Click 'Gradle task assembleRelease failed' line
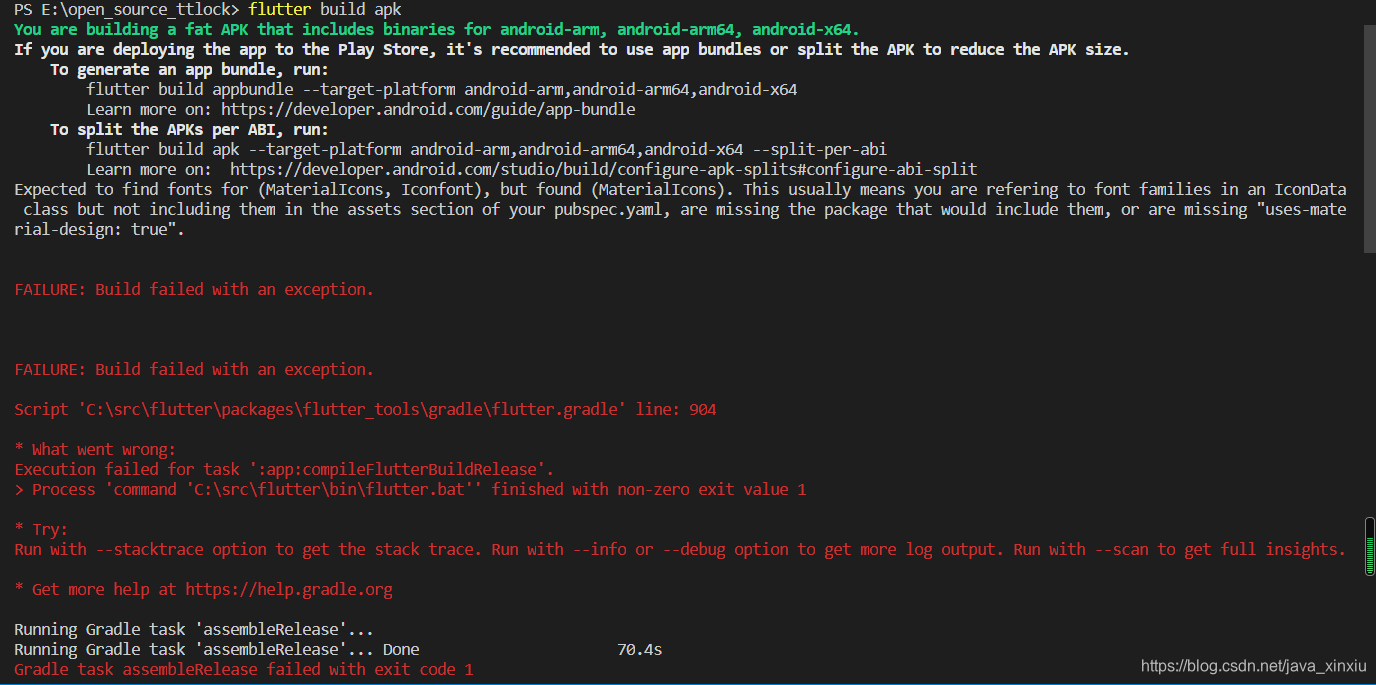 pyautogui.click(x=243, y=669)
